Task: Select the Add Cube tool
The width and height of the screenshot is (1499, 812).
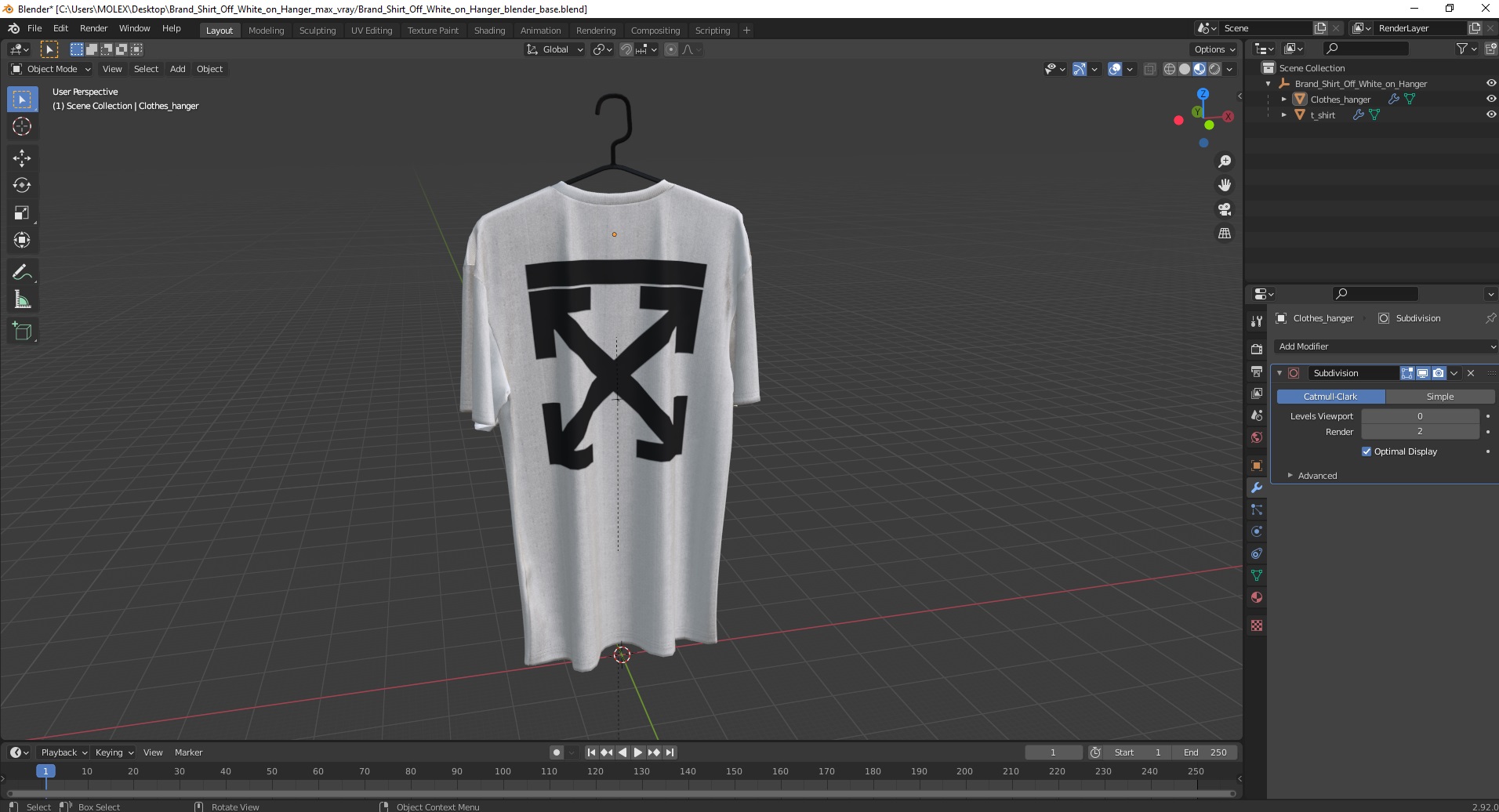Action: pyautogui.click(x=22, y=332)
